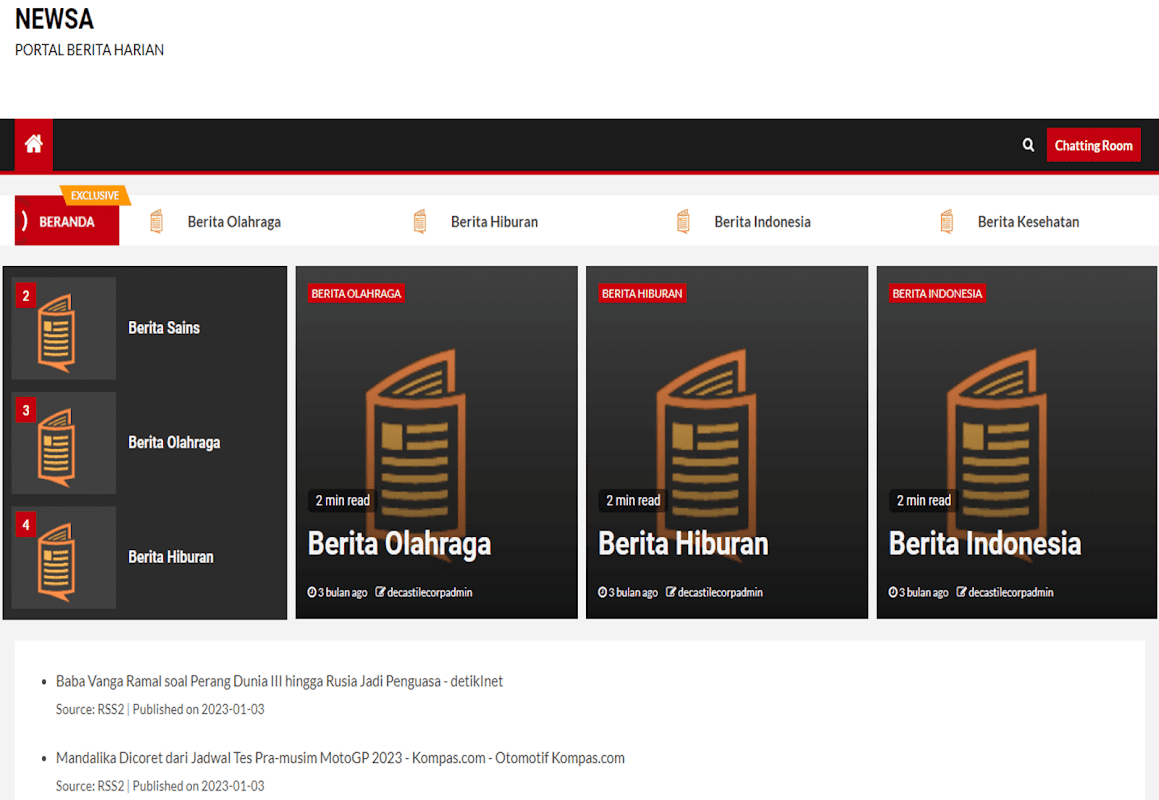1159x800 pixels.
Task: Click 2 min read on Berita Olahraga card
Action: coord(342,501)
